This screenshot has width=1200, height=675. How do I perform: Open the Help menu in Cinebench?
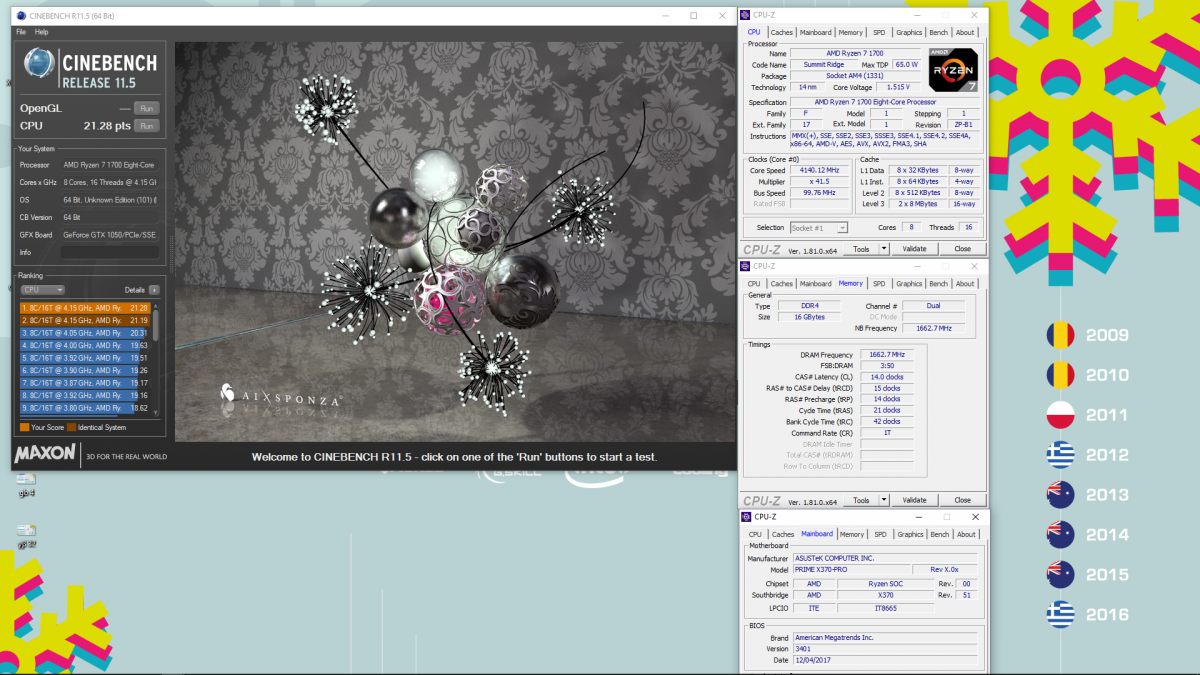point(41,32)
